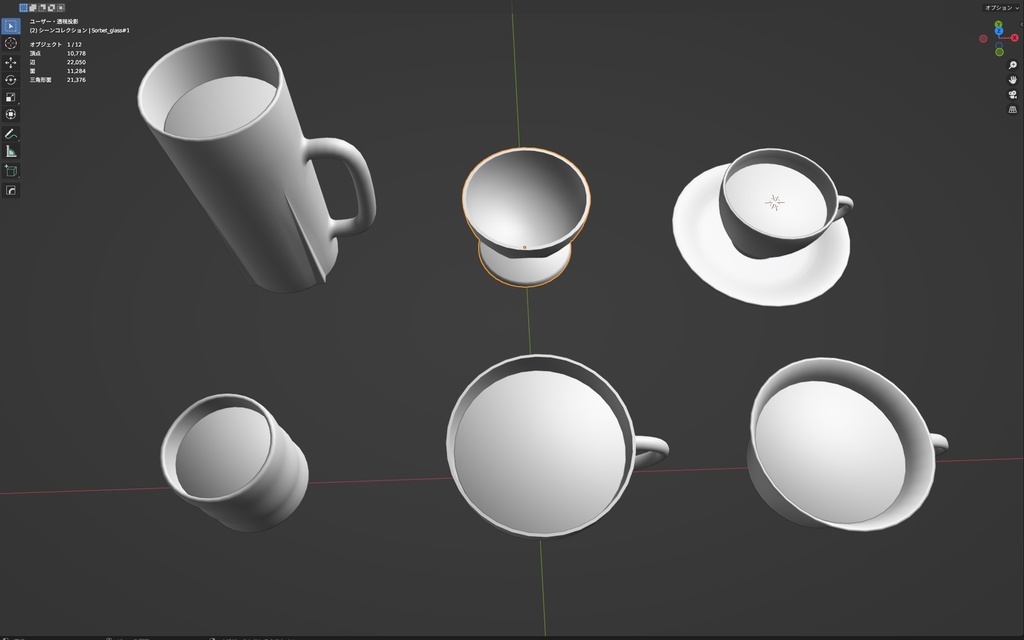
Task: Click the edge count 22,050
Action: 76,62
